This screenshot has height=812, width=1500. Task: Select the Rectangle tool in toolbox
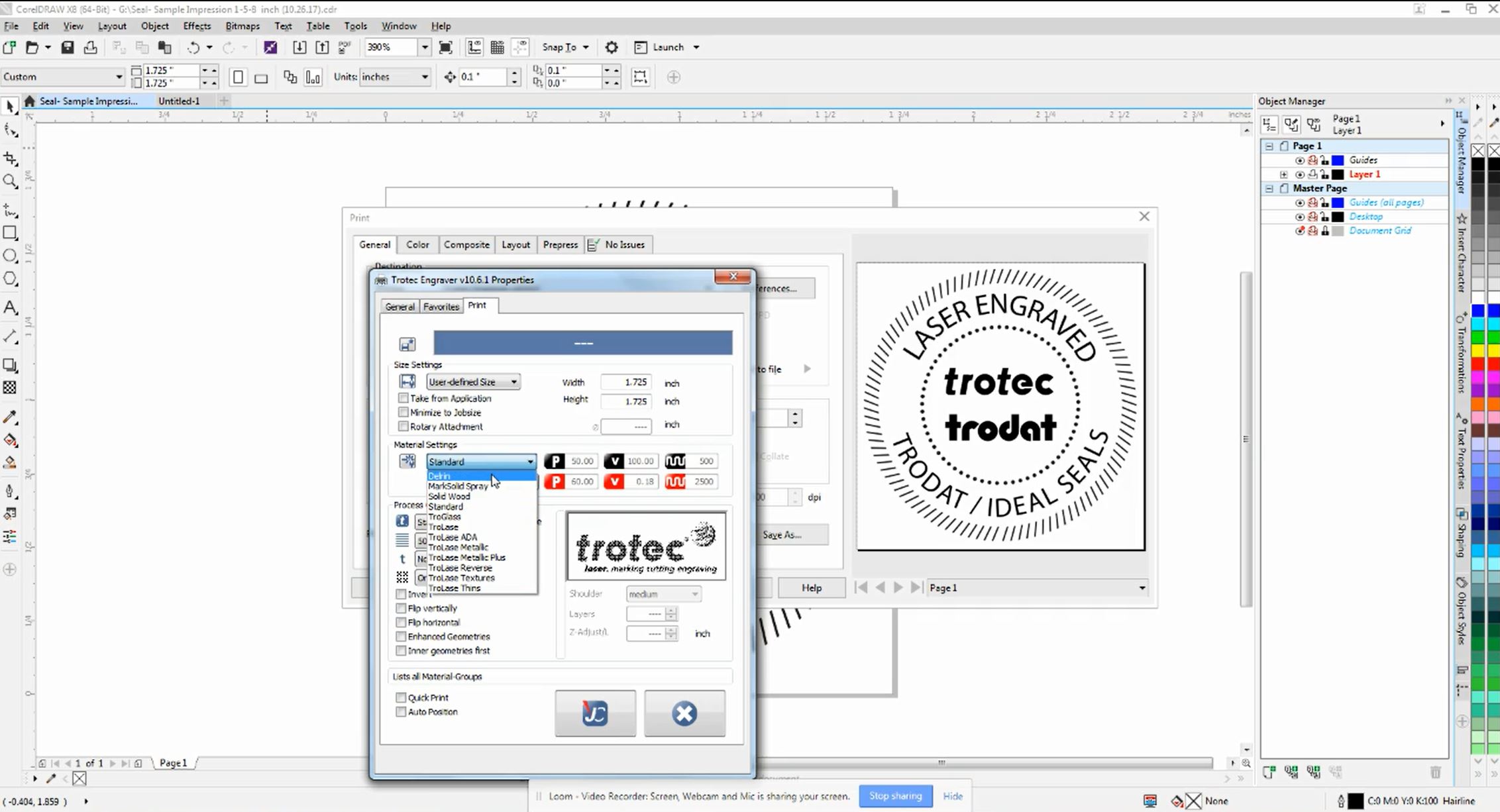[x=10, y=233]
